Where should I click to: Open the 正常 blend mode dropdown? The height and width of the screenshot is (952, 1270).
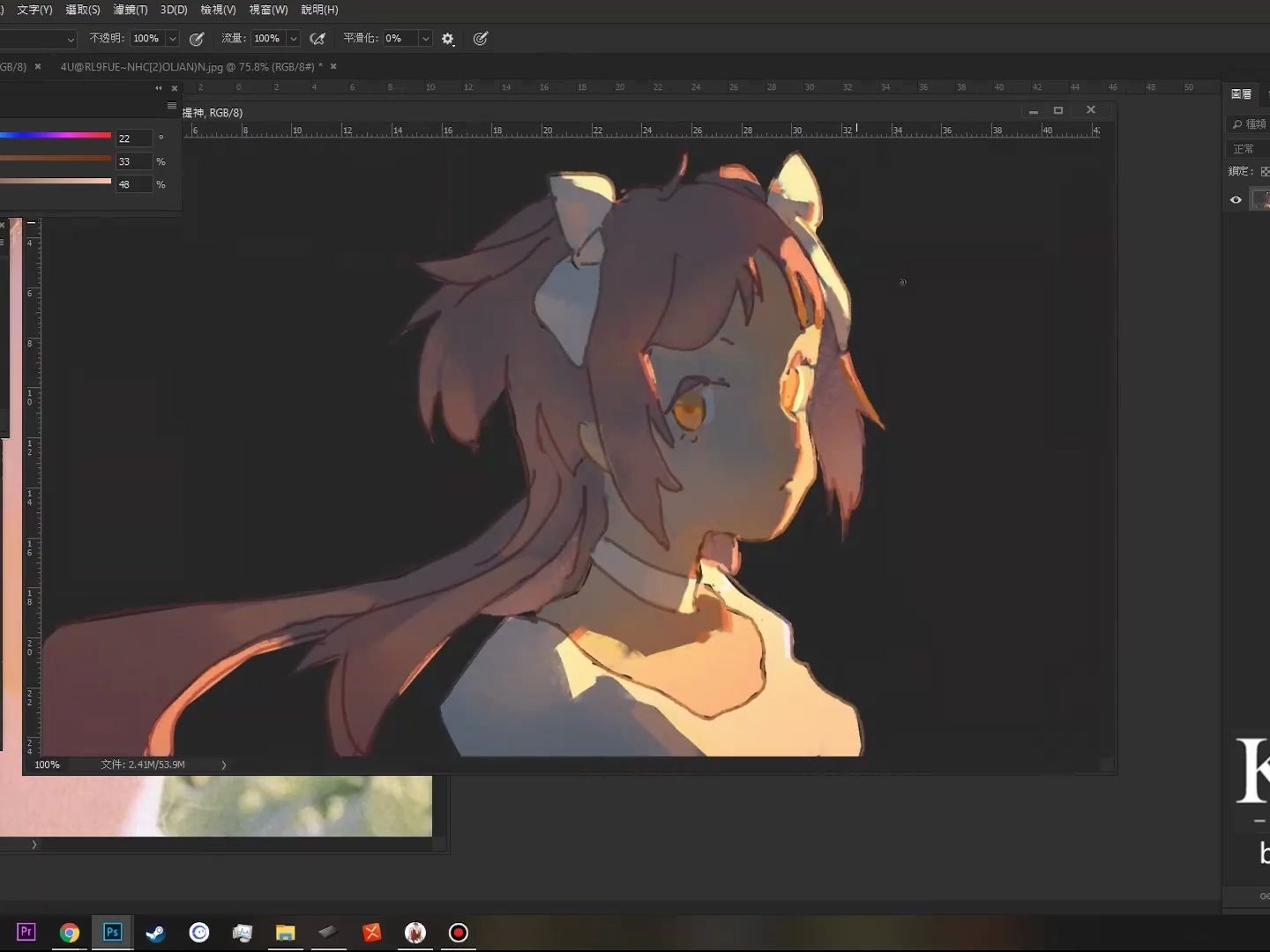click(1248, 149)
